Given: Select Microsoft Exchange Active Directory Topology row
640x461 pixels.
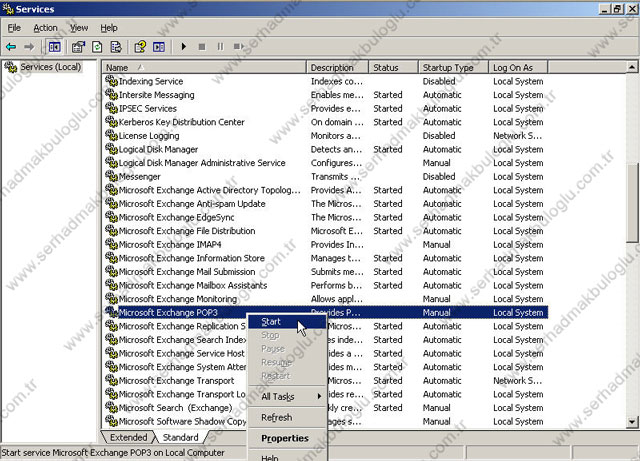Looking at the screenshot, I should [x=324, y=190].
